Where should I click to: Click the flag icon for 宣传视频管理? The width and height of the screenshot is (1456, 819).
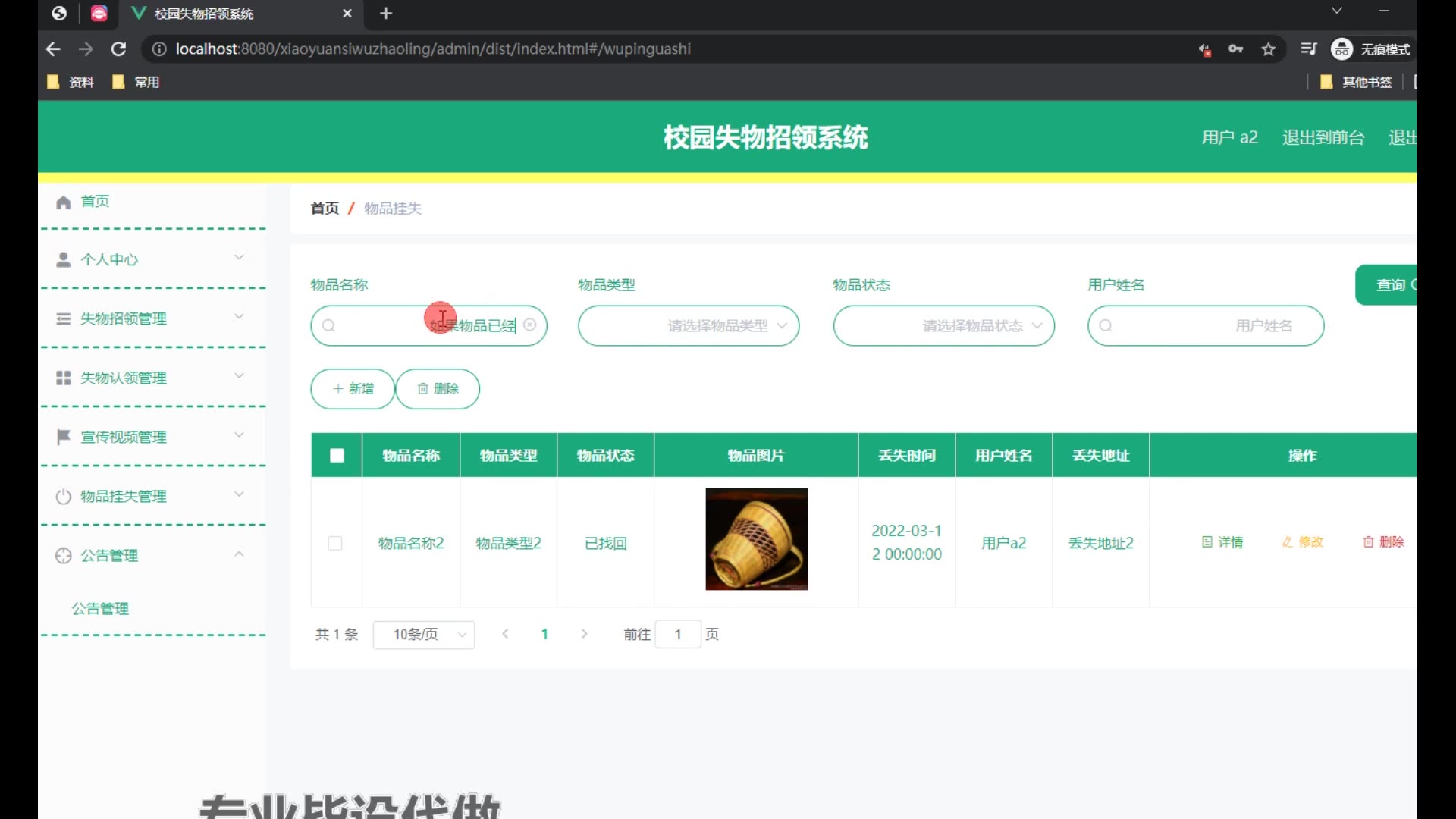63,437
